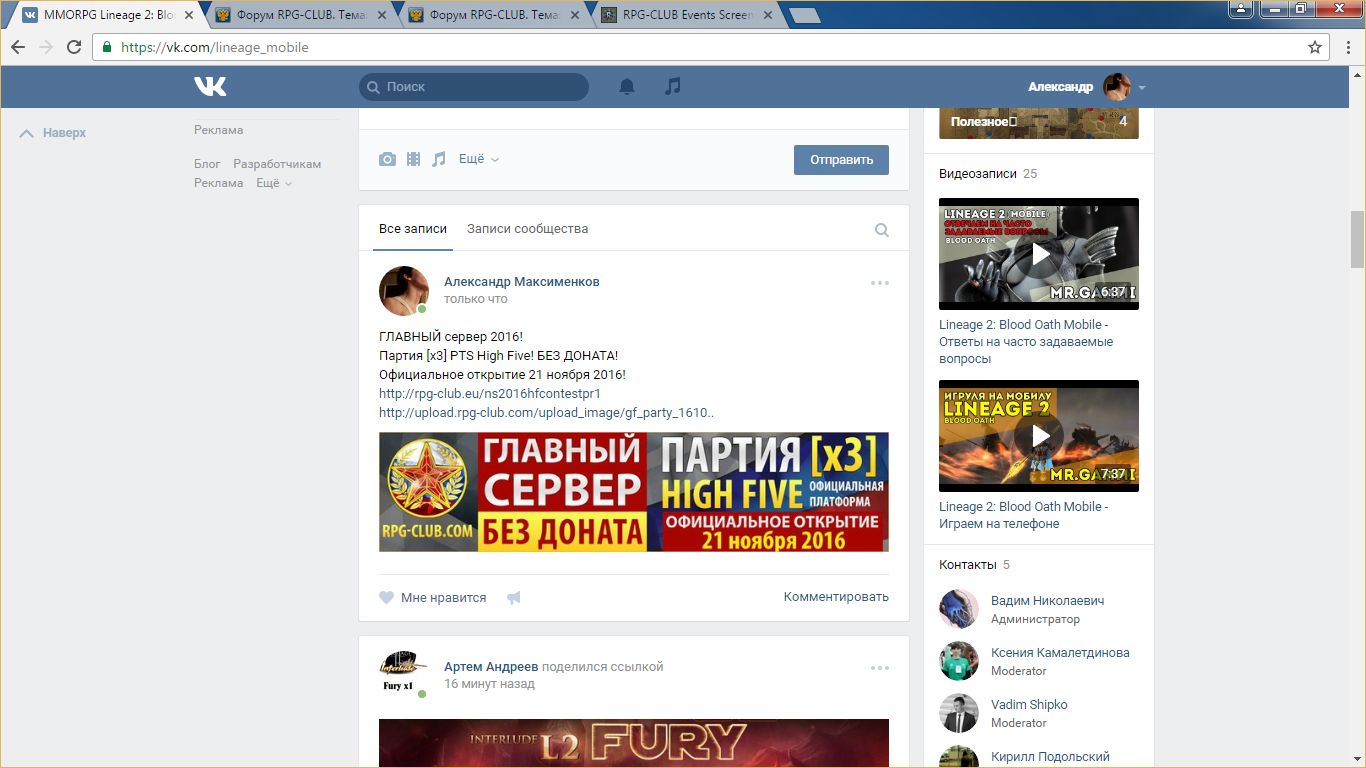
Task: Open Вадим Николаевич contact name
Action: (1048, 601)
